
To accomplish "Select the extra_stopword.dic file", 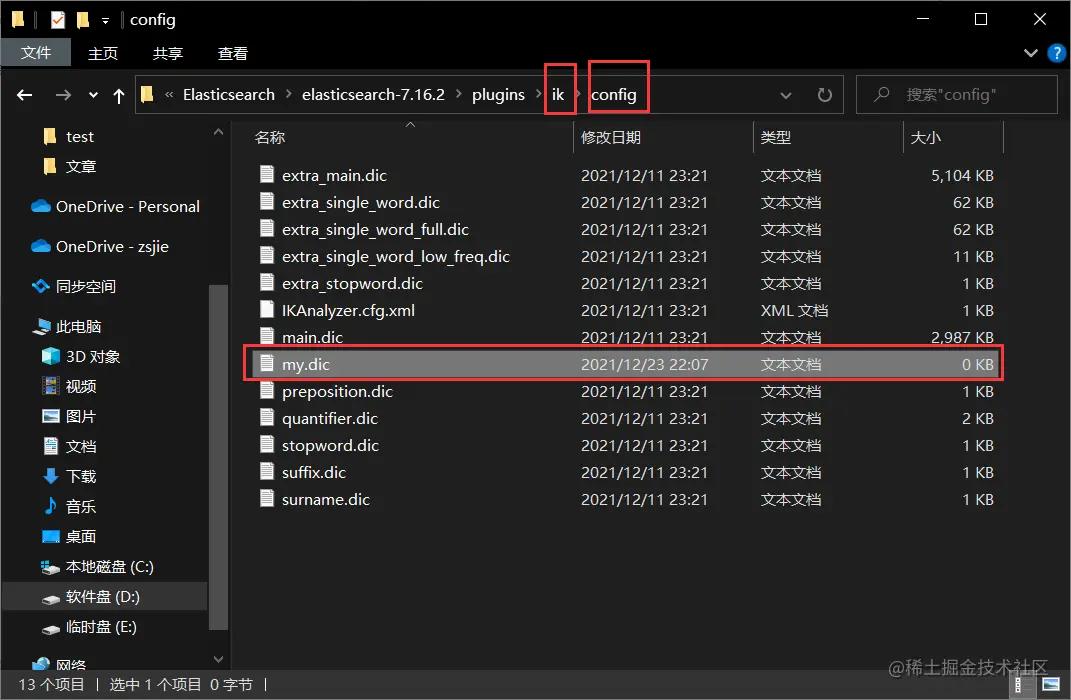I will 624,283.
